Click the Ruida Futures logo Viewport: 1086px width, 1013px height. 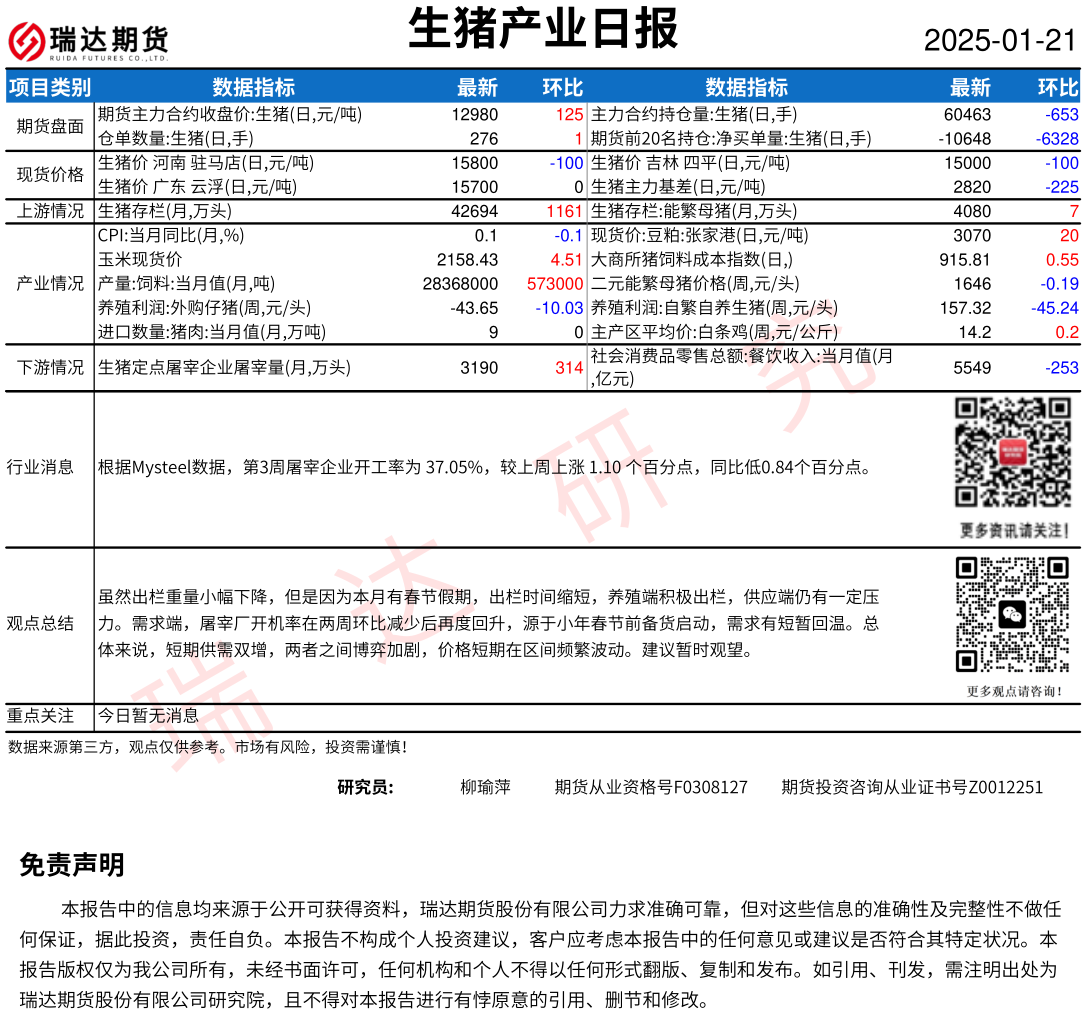88,41
